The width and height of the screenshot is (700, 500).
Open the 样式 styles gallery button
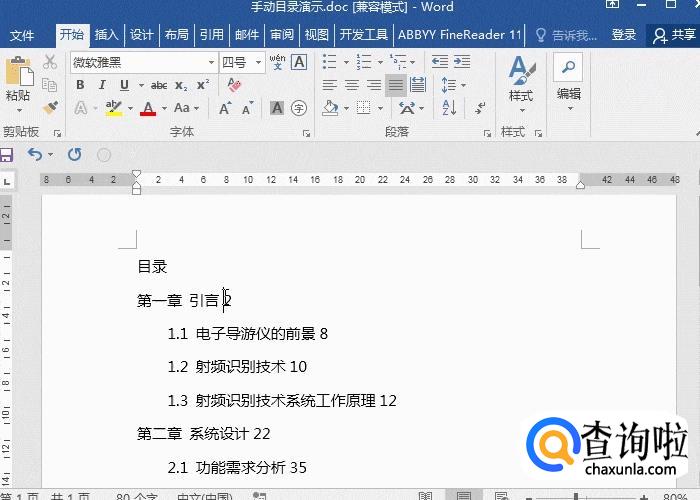[521, 83]
